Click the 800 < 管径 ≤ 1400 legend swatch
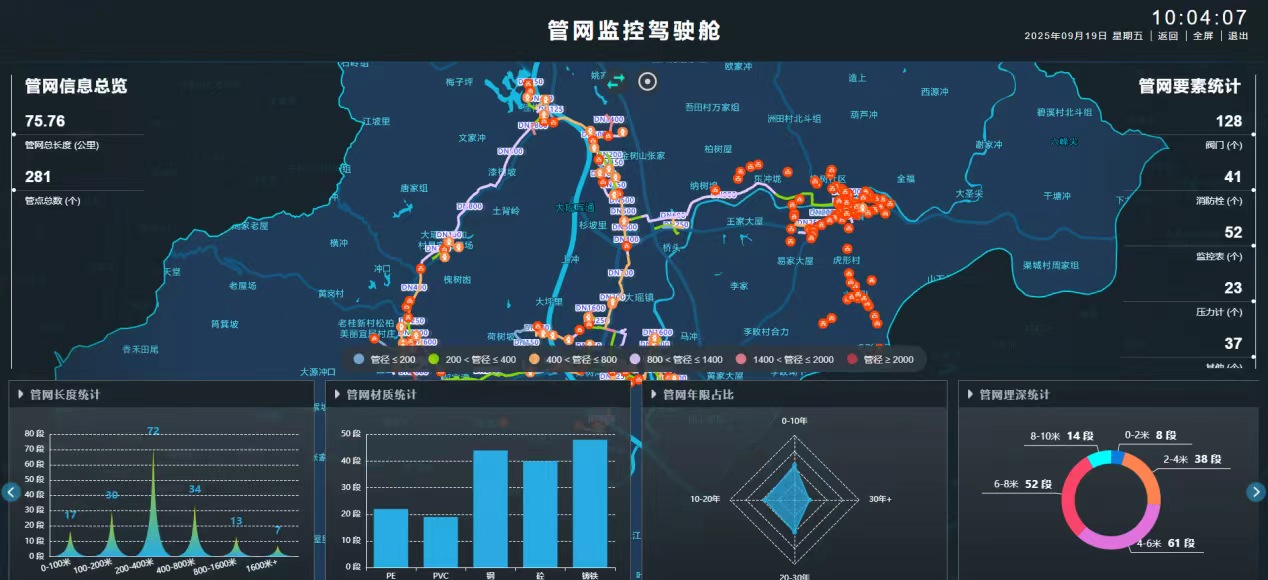1268x580 pixels. pyautogui.click(x=636, y=359)
